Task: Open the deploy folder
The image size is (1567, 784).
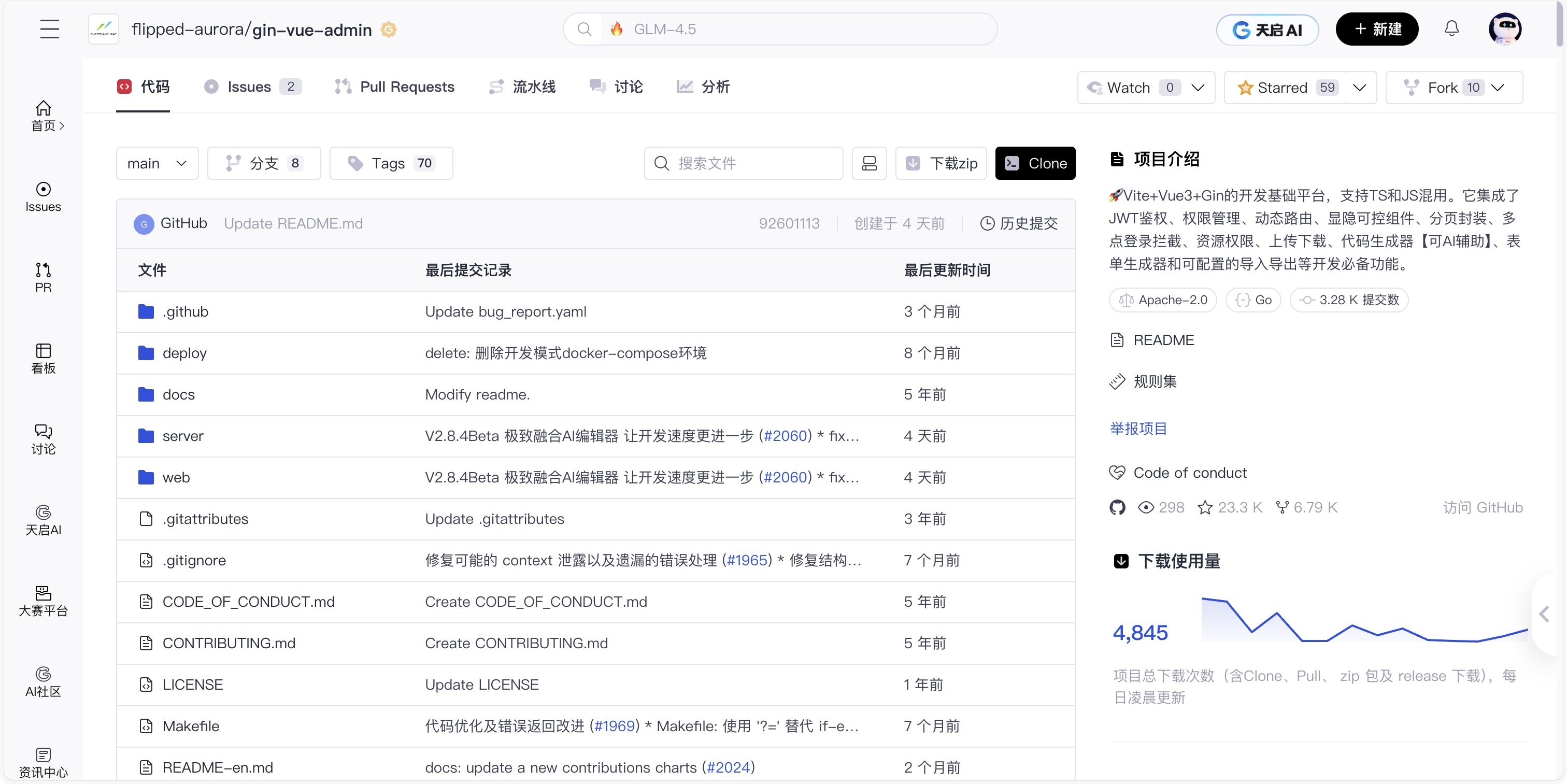Action: pos(184,353)
